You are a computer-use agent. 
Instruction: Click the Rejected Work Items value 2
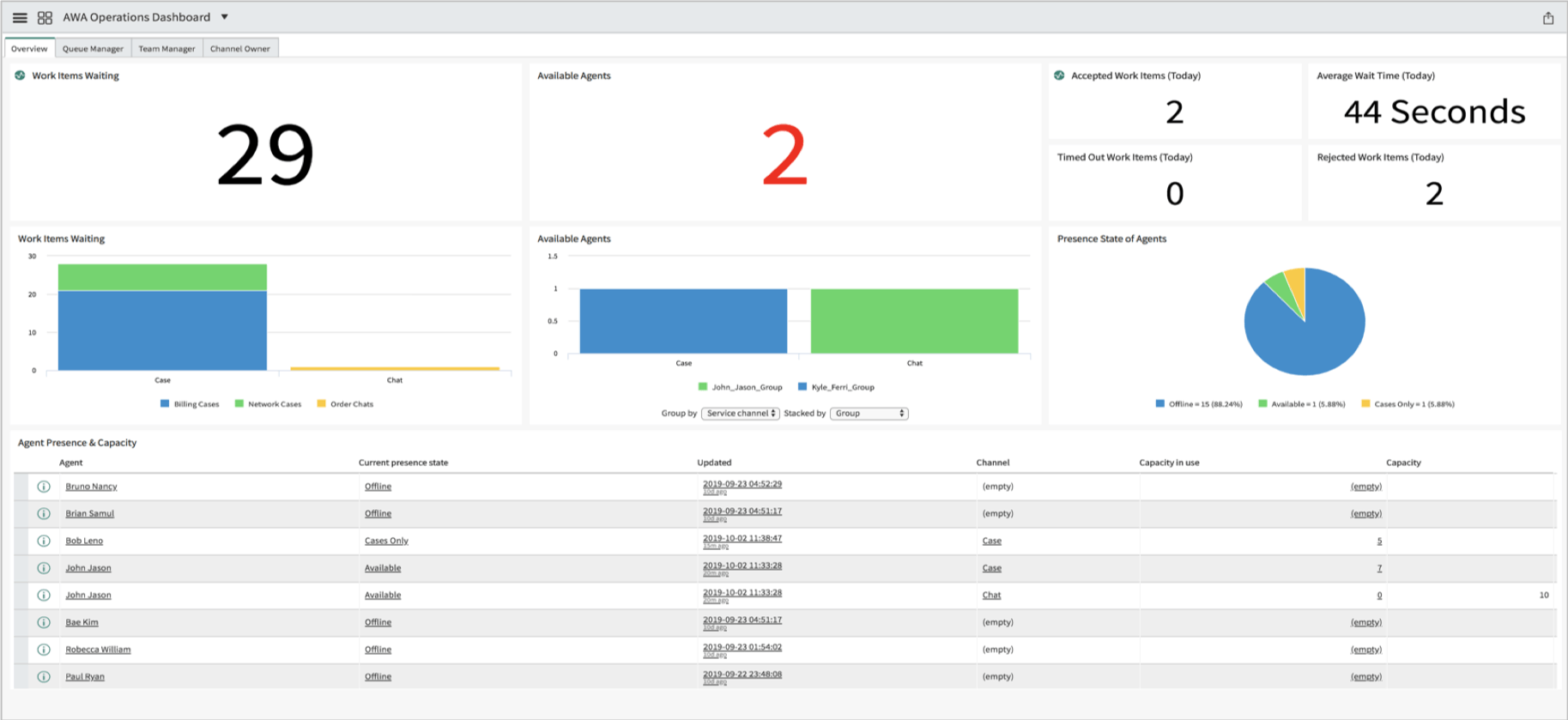pos(1434,193)
